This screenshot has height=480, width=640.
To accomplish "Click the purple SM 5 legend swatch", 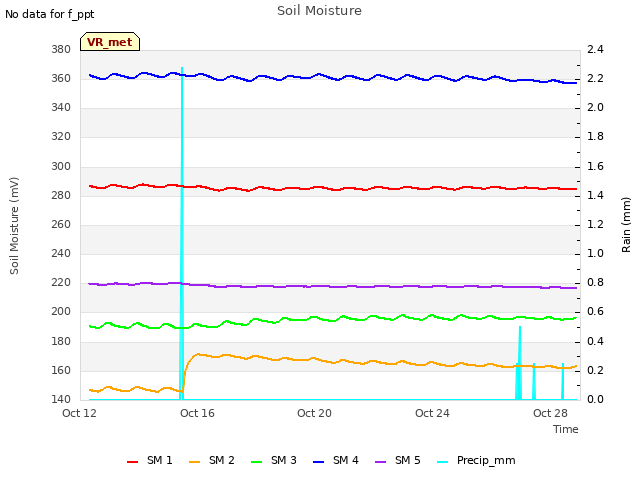I will coord(381,462).
